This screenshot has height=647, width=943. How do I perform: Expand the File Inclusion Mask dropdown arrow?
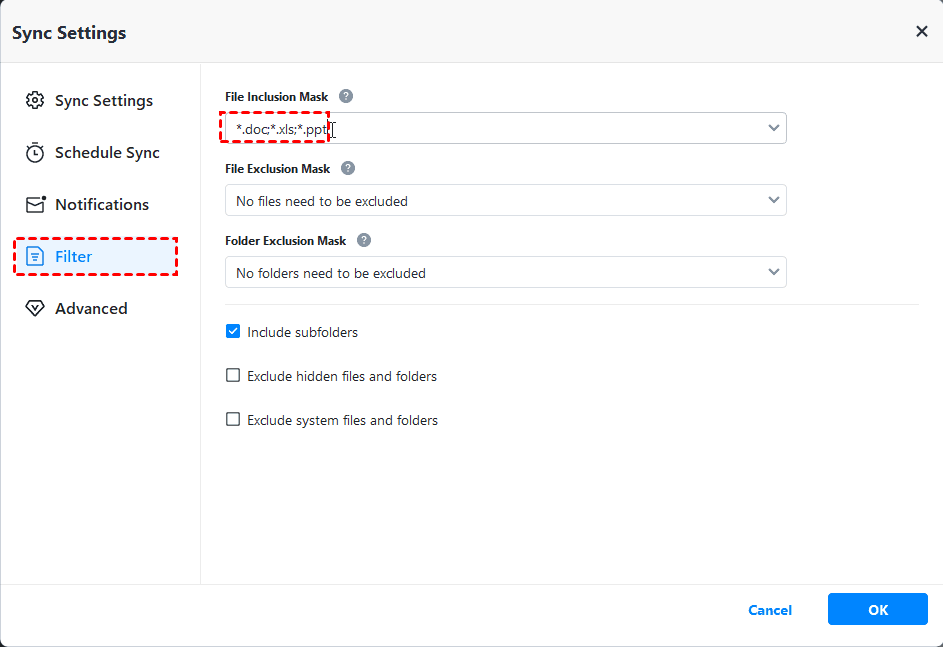[773, 128]
